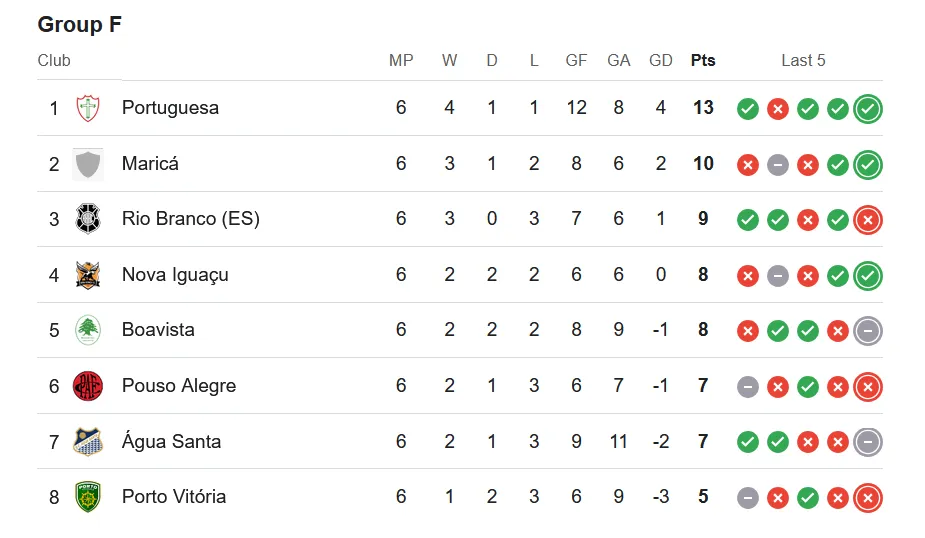This screenshot has height=538, width=925.
Task: Click the Água Santa club crest
Action: (x=88, y=442)
